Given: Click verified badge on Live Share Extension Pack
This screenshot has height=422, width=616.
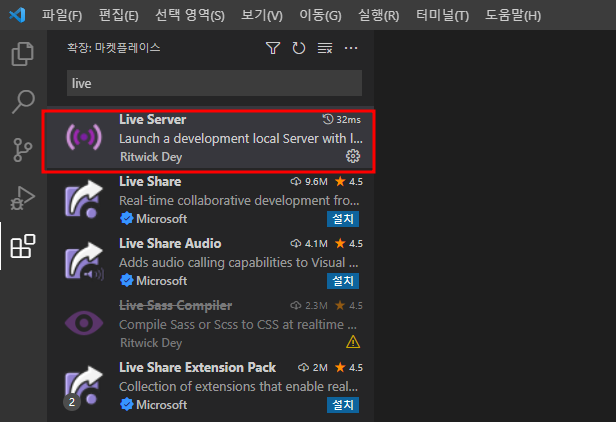Looking at the screenshot, I should pyautogui.click(x=126, y=405).
